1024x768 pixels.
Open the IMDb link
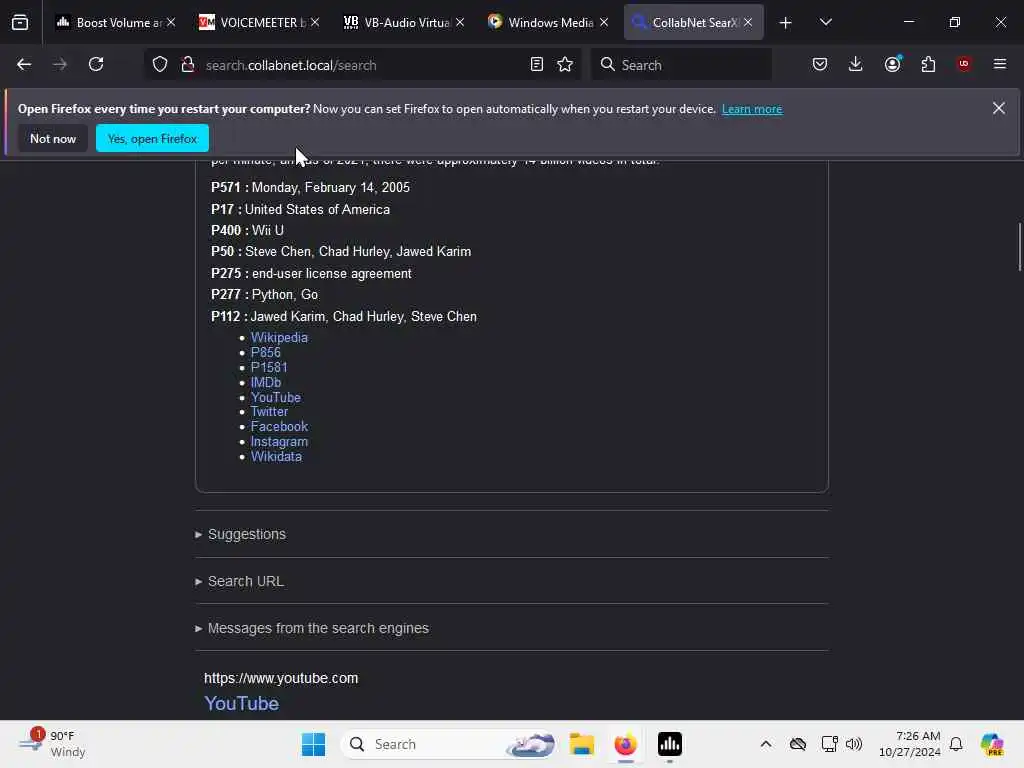[266, 383]
